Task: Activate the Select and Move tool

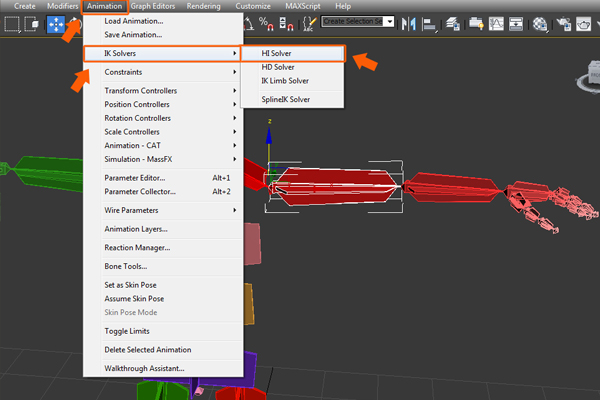Action: pyautogui.click(x=56, y=24)
